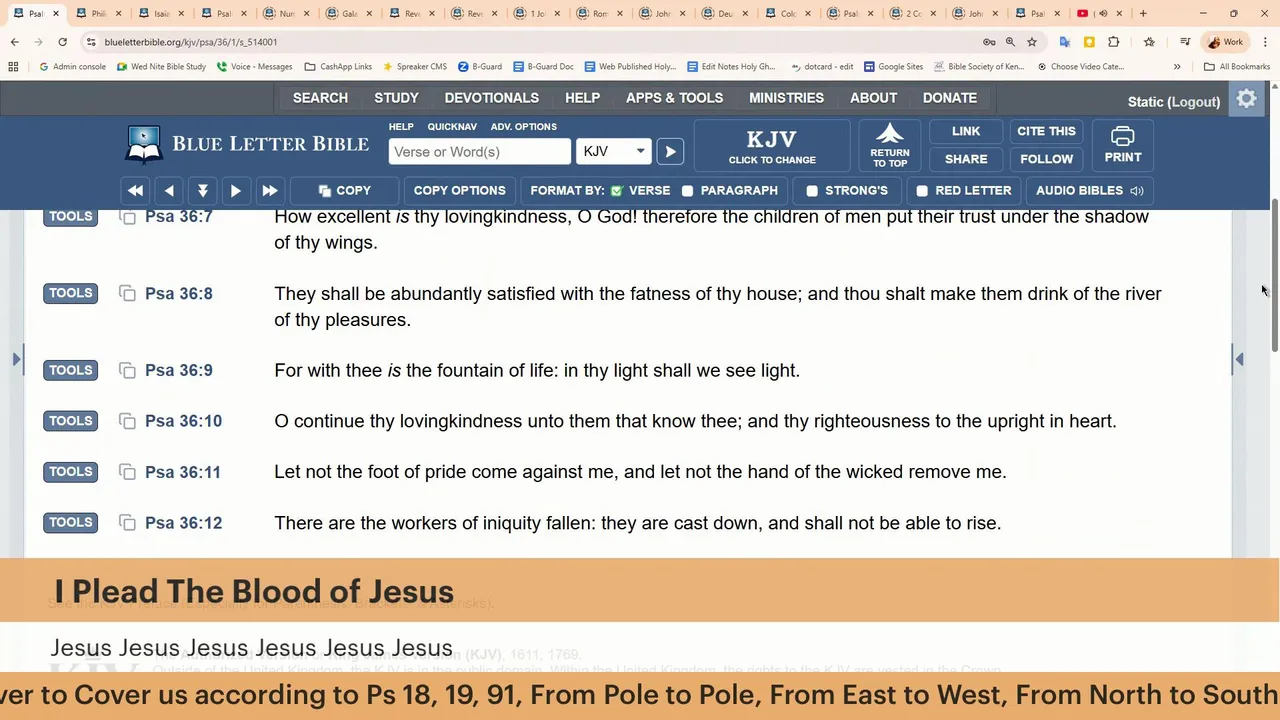Click the search go arrow beside KJV

[x=670, y=151]
